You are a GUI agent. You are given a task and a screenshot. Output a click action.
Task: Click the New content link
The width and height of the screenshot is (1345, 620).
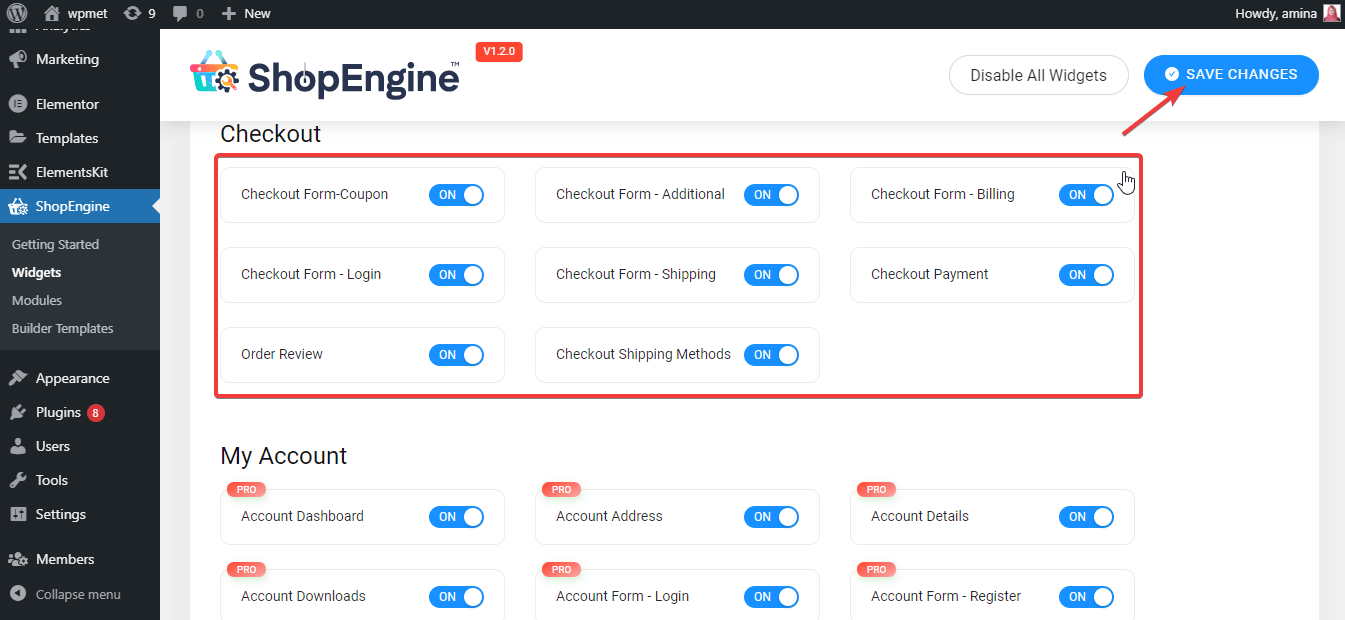click(x=257, y=13)
